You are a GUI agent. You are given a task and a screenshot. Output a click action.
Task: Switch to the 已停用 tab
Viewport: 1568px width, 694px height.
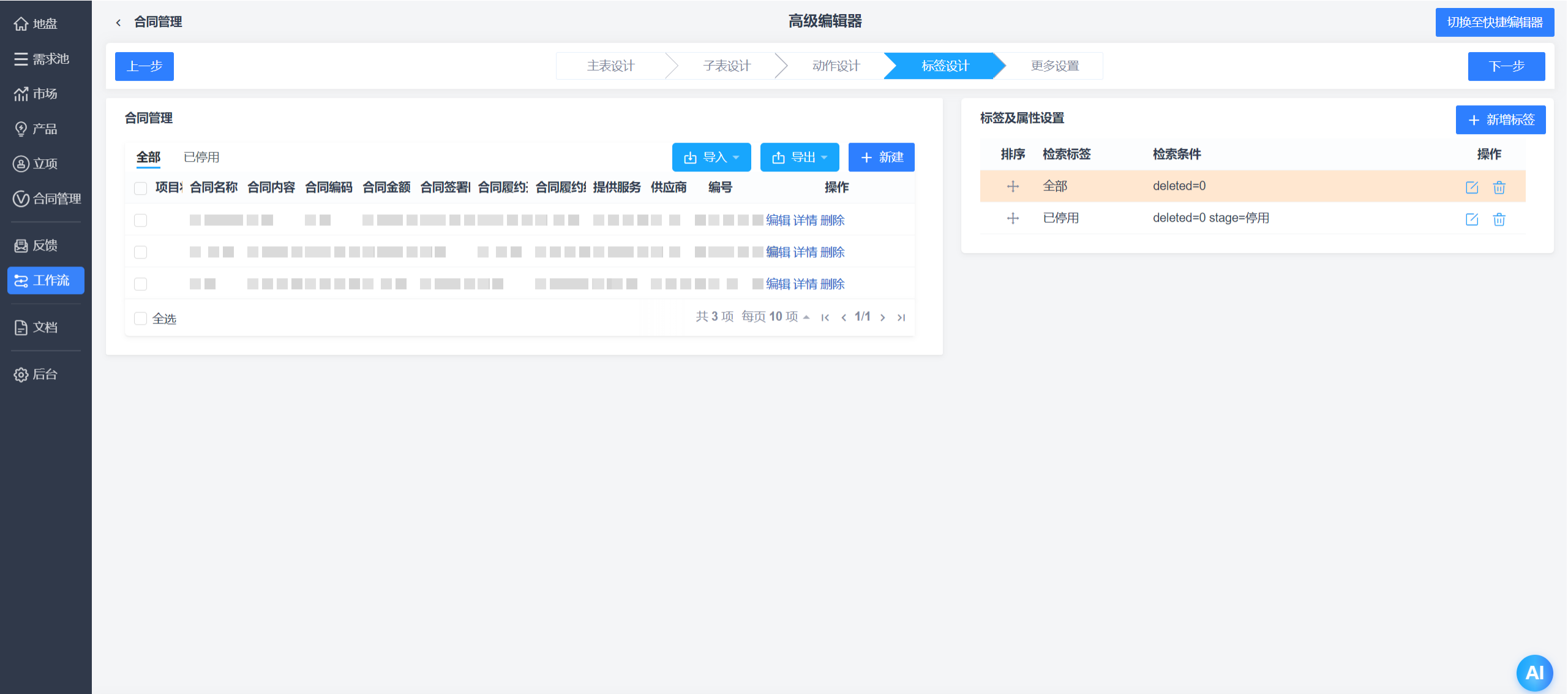coord(201,157)
